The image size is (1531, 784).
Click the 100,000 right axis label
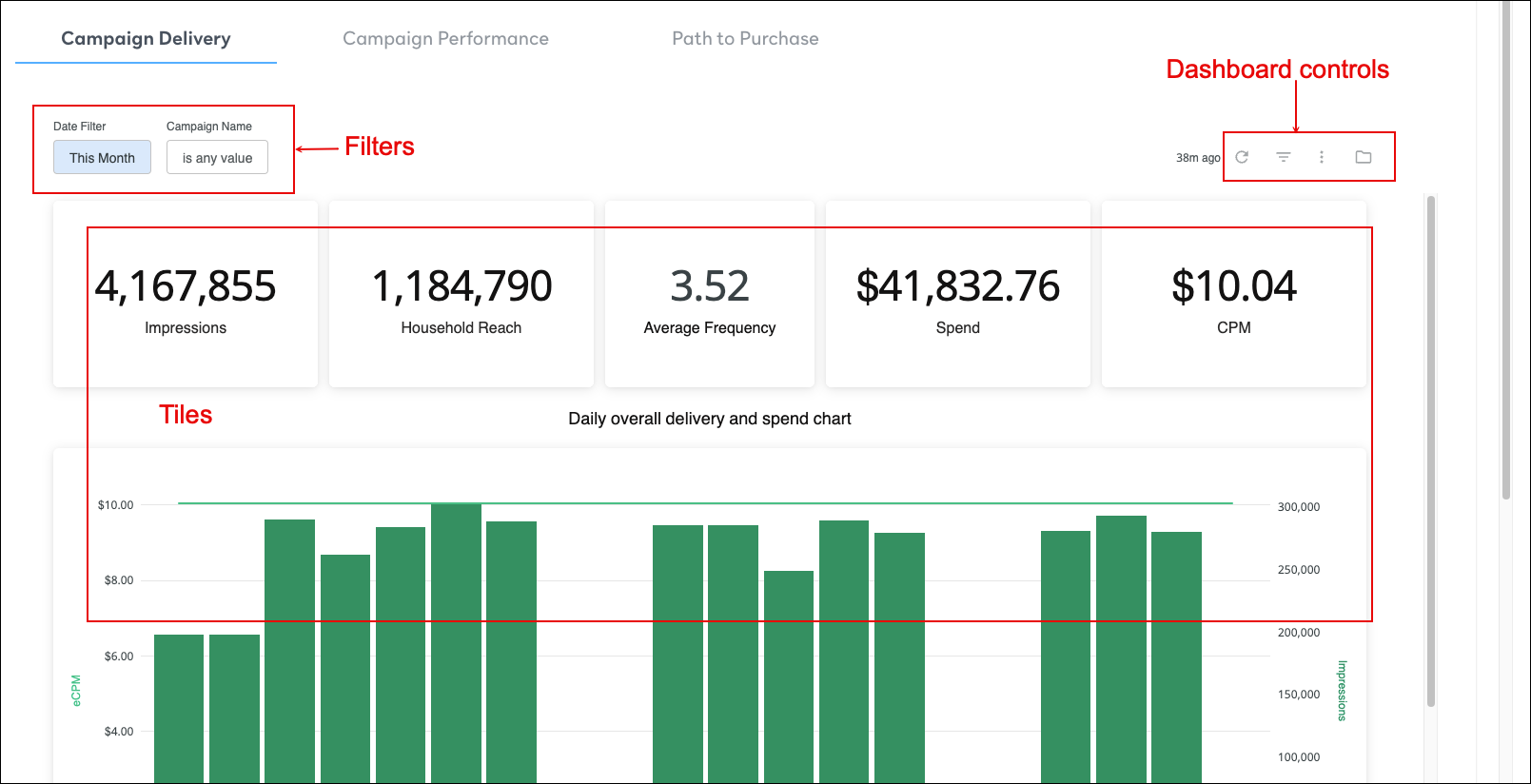(1299, 757)
